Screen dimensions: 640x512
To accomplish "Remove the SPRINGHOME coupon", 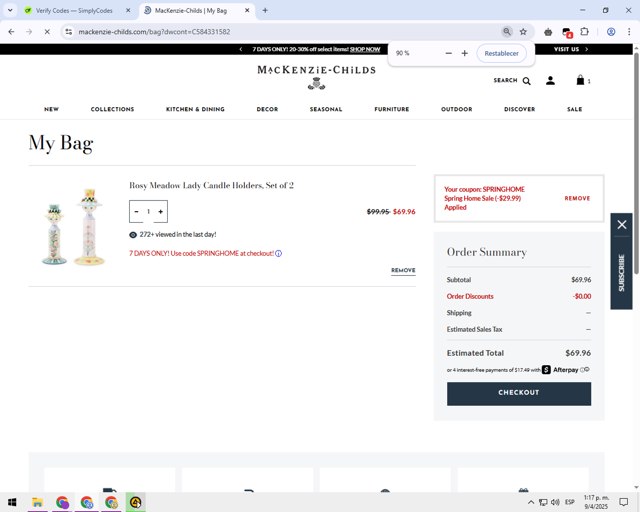I will (x=577, y=198).
